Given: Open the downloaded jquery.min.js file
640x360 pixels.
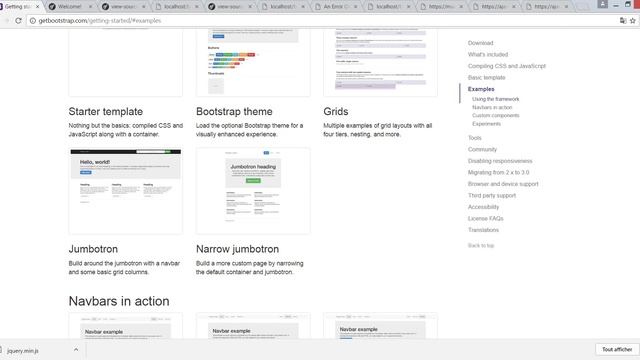Looking at the screenshot, I should [22, 351].
